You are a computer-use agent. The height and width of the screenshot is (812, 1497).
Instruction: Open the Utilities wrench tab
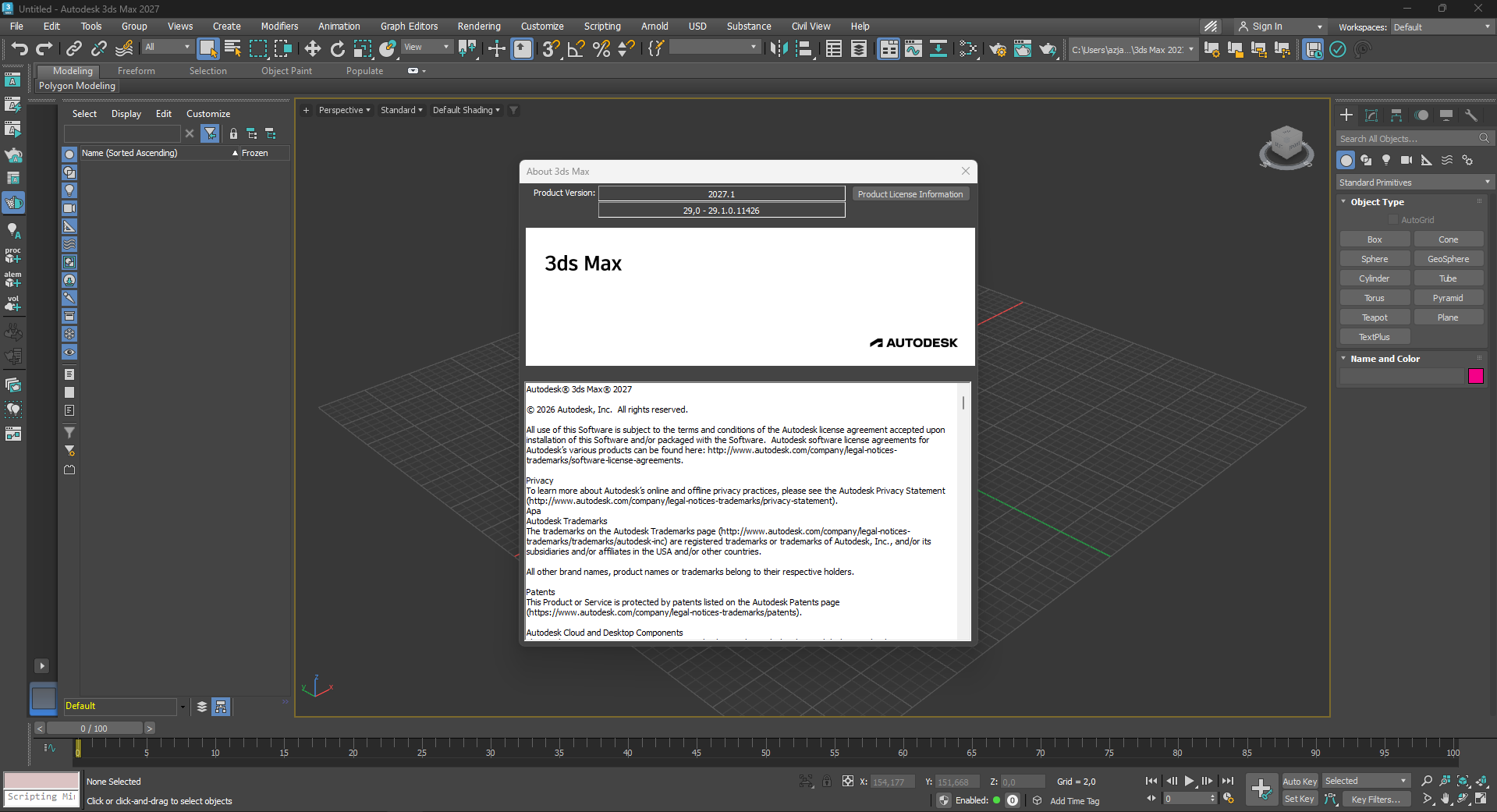(1471, 115)
